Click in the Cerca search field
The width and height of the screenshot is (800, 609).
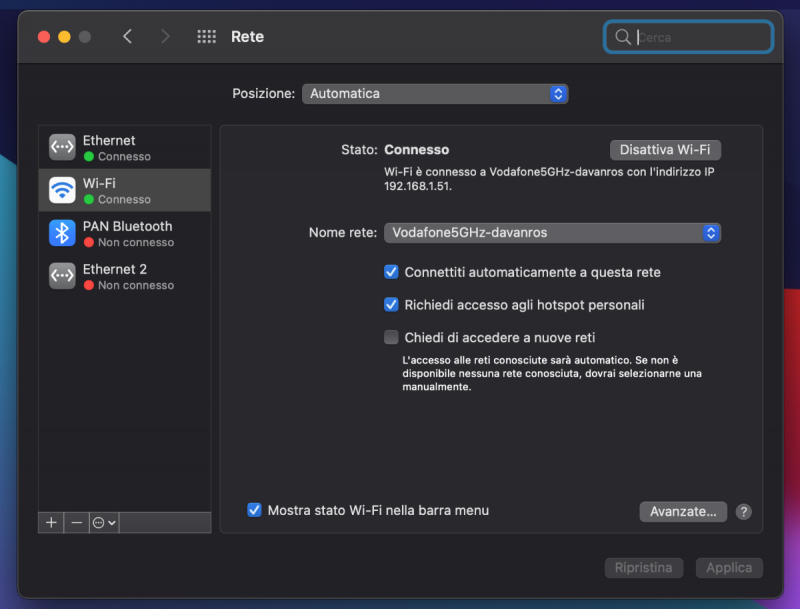click(x=700, y=37)
